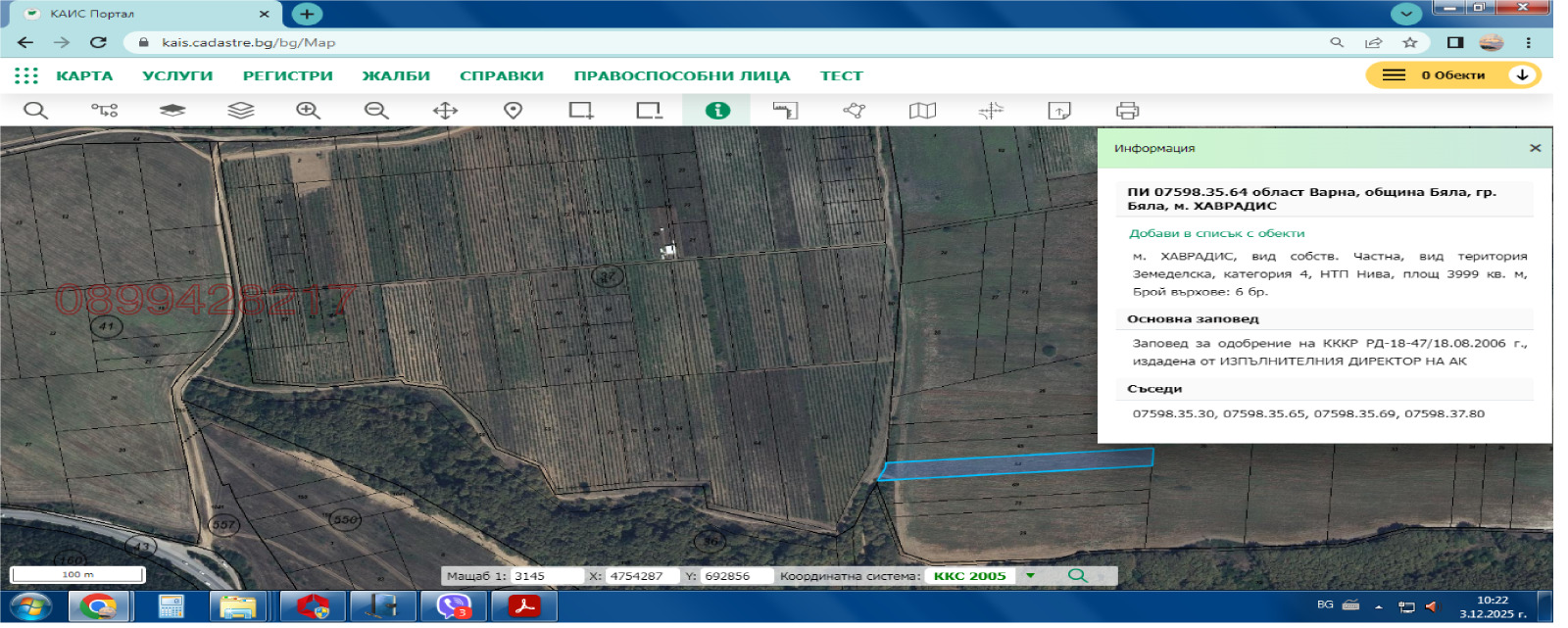Click the location pin marker tool
This screenshot has height=628, width=1568.
(513, 111)
